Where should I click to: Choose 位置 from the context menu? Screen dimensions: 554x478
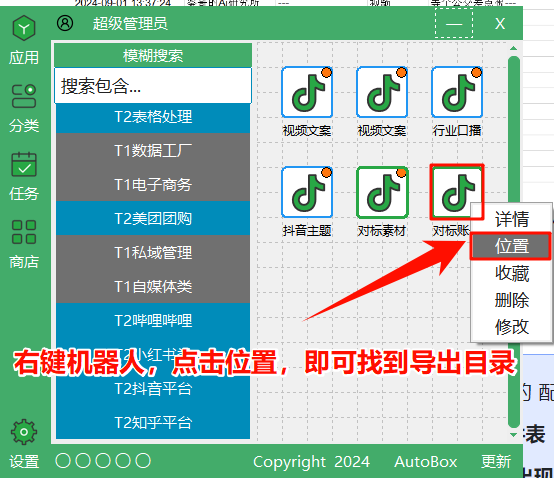pos(511,246)
